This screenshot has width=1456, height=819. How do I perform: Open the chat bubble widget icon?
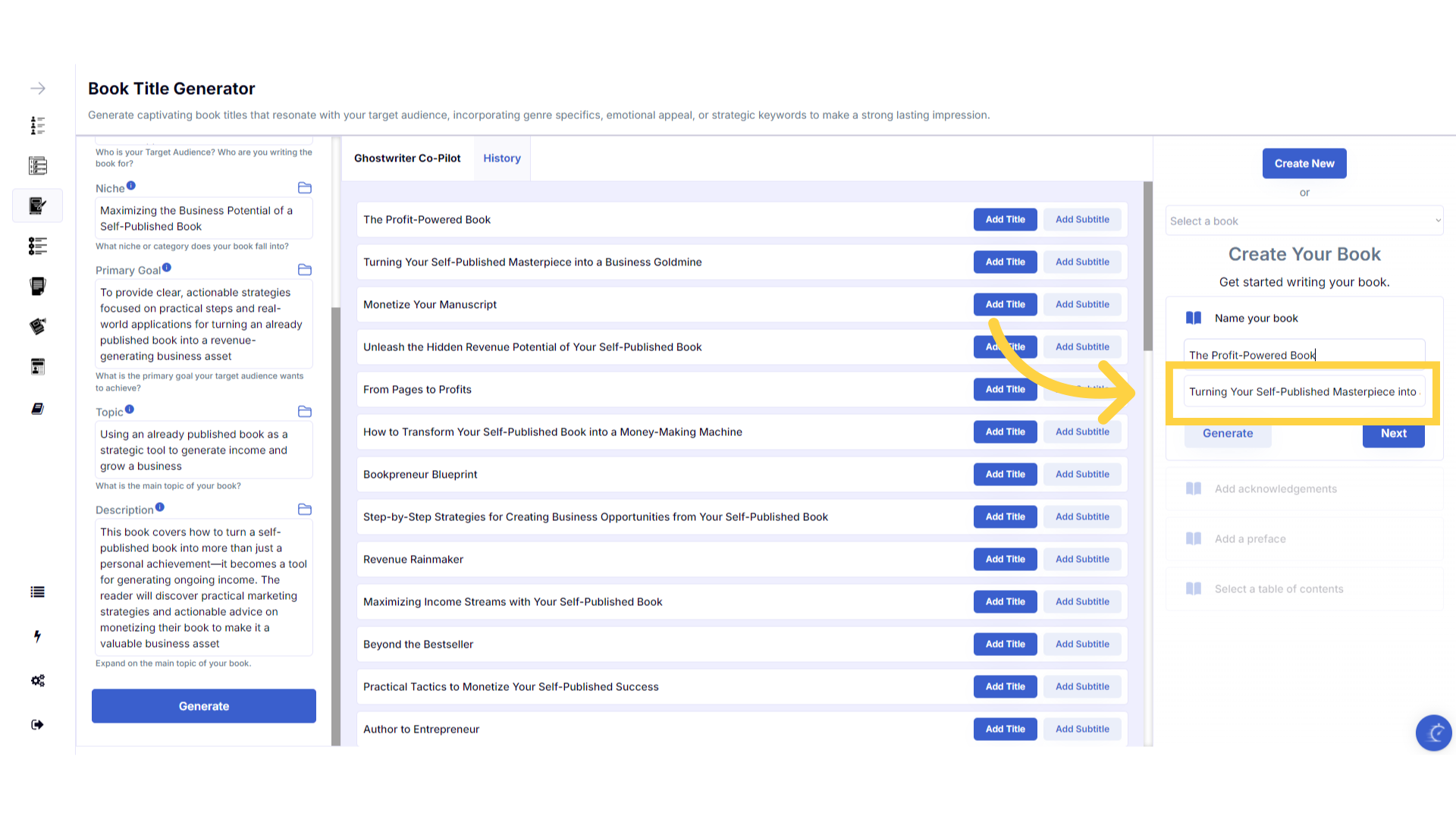[1433, 733]
